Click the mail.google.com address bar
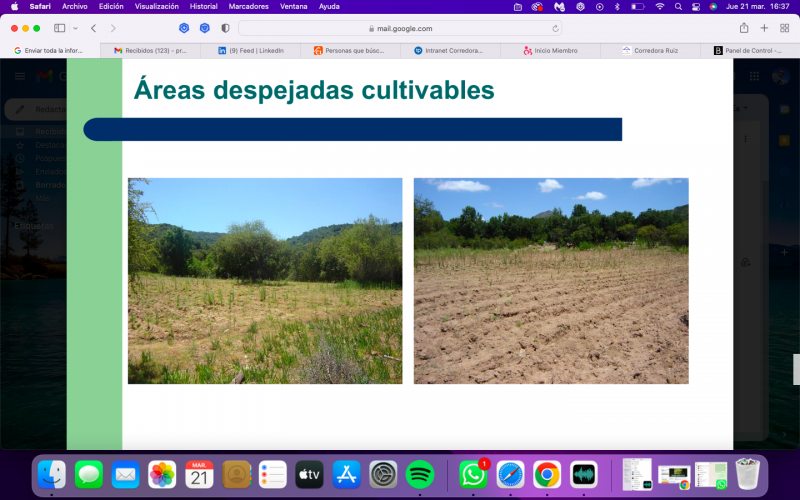 pyautogui.click(x=400, y=29)
